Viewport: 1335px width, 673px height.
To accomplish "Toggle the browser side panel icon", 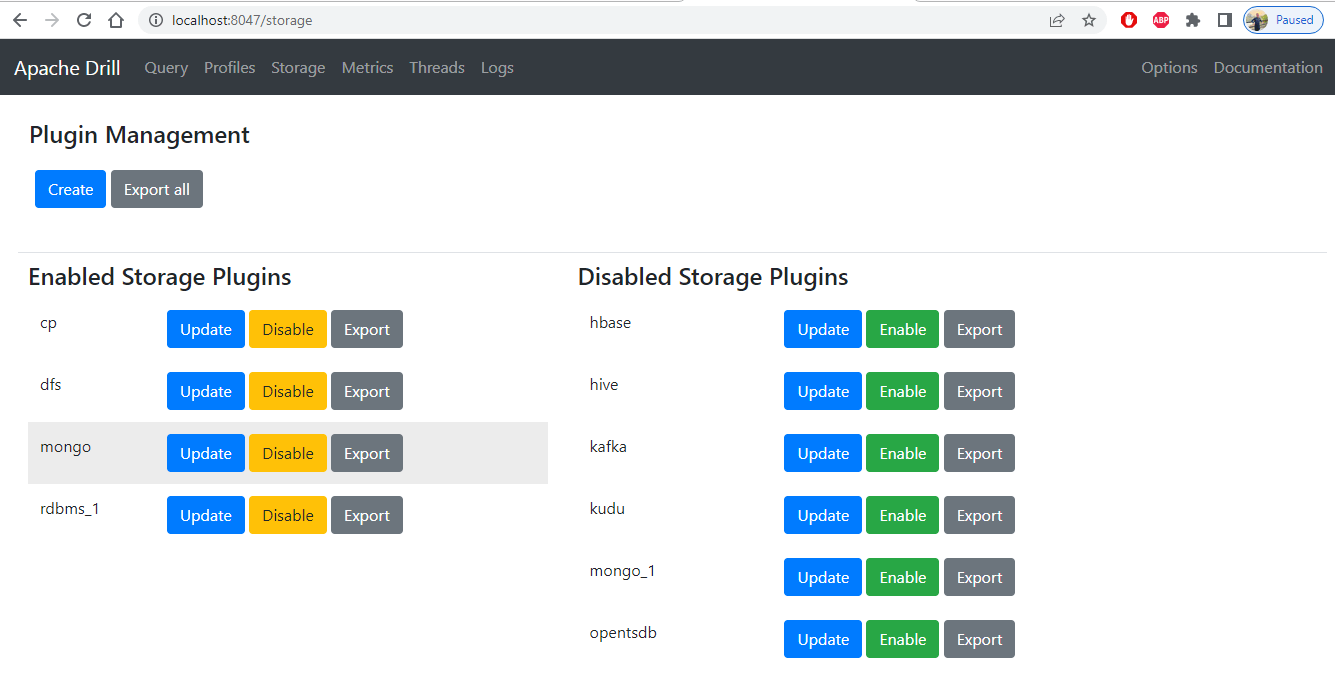I will point(1224,20).
